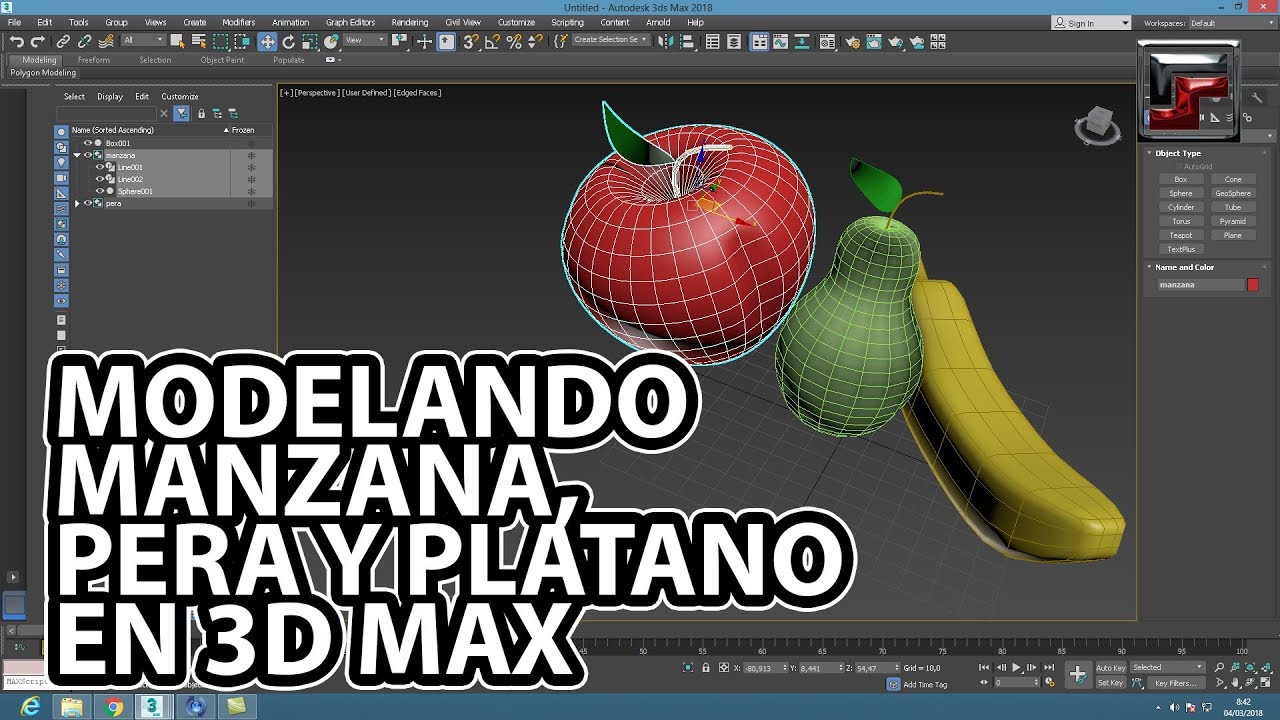Click the red object color swatch
The width and height of the screenshot is (1280, 720).
(1253, 285)
